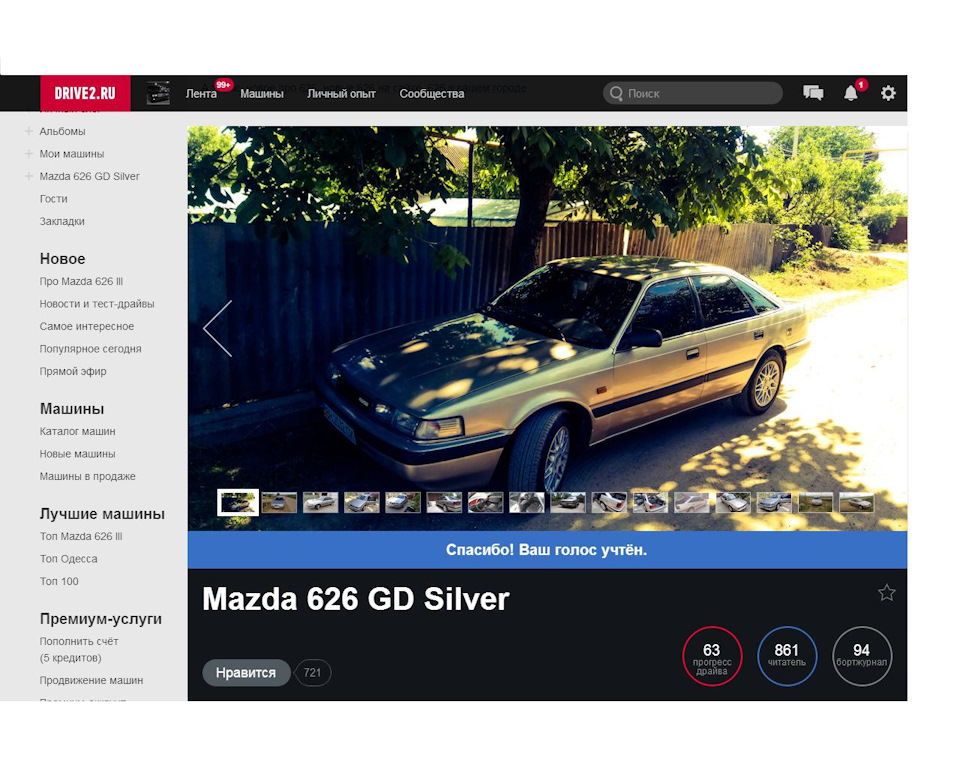Open the user avatar next to Лента
Viewport: 960px width, 768px height.
(159, 93)
